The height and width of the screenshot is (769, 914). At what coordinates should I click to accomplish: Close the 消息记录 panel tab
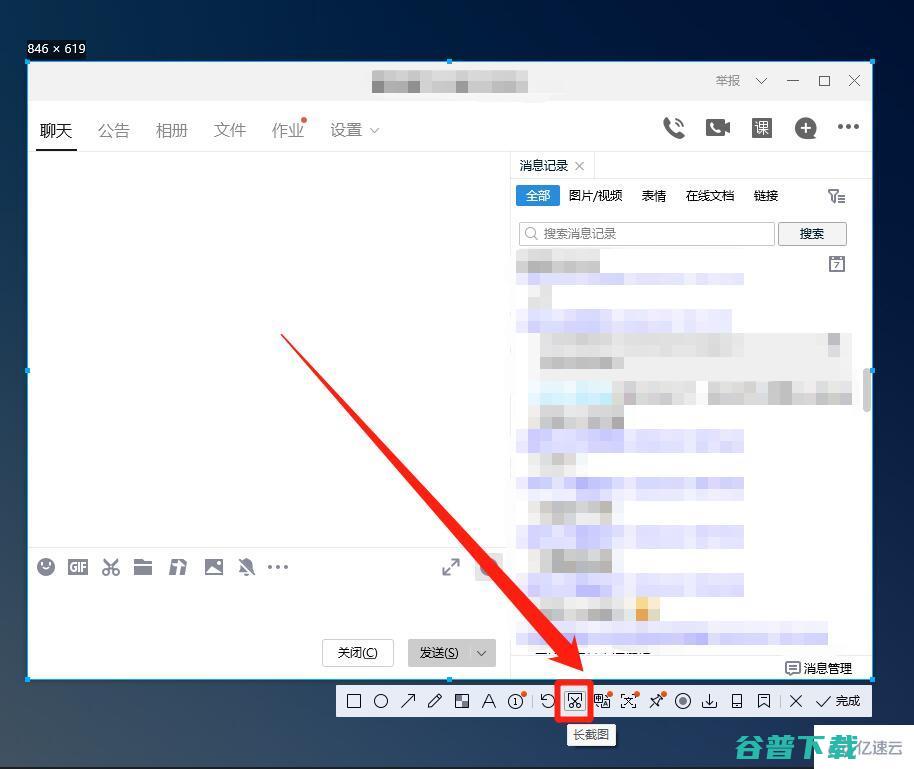click(x=579, y=166)
